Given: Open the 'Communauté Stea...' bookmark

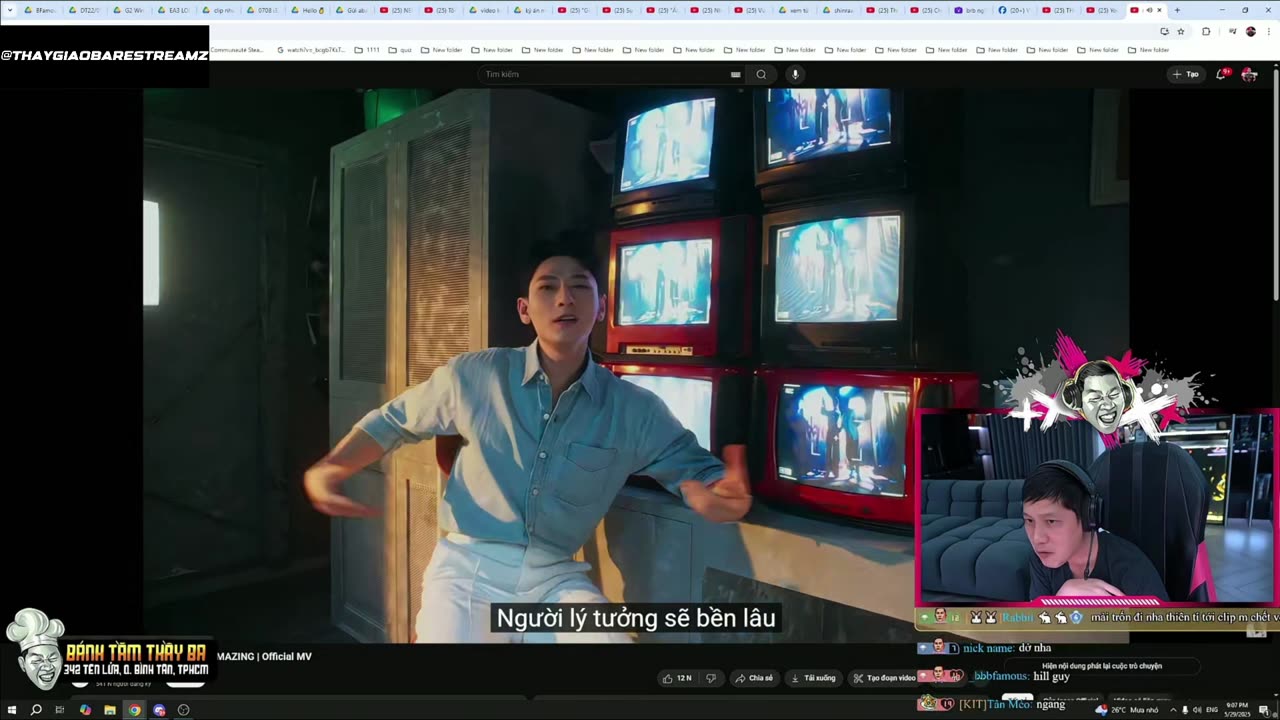Looking at the screenshot, I should click(237, 49).
